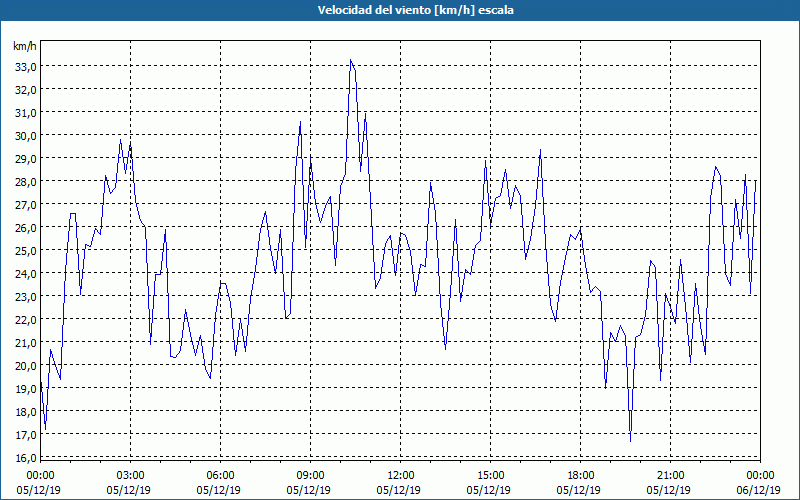
Task: Select the '23,0' y-axis value
Action: (x=25, y=296)
